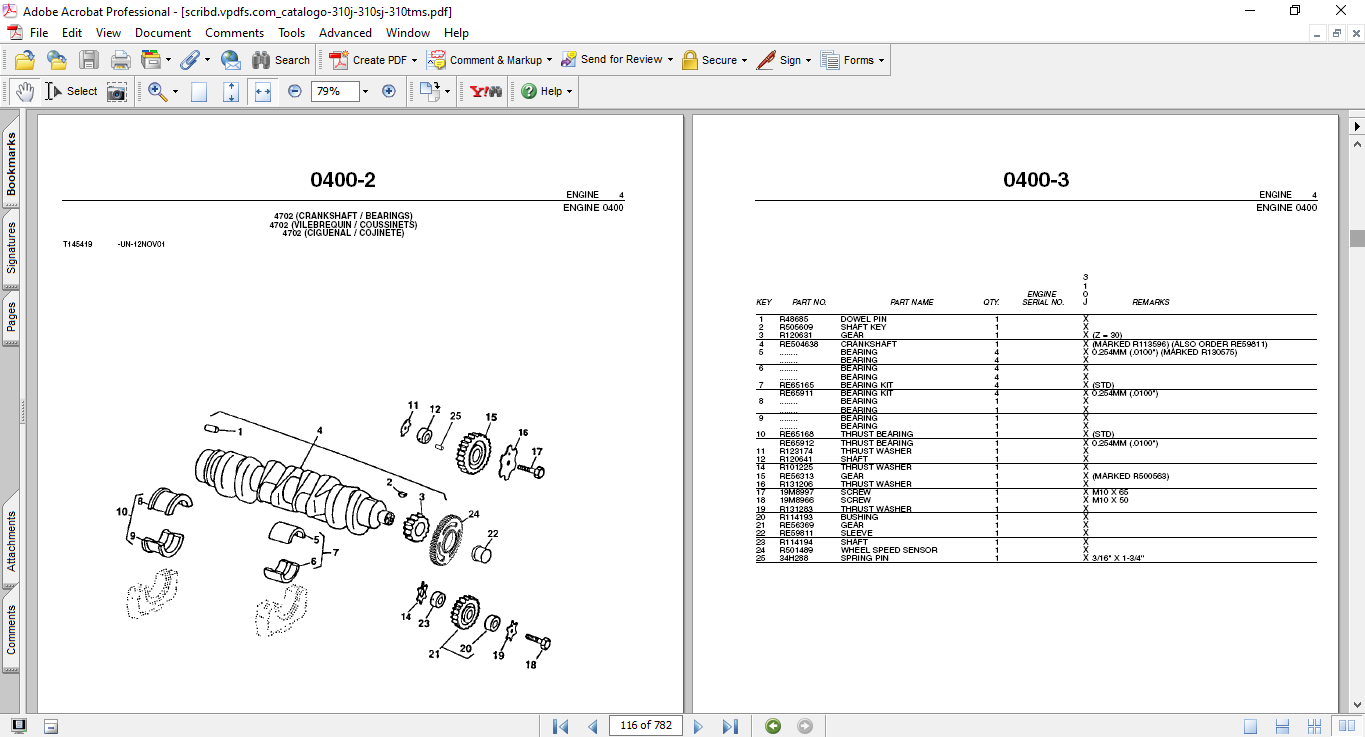
Task: Click the Save floppy disk icon
Action: (x=89, y=60)
